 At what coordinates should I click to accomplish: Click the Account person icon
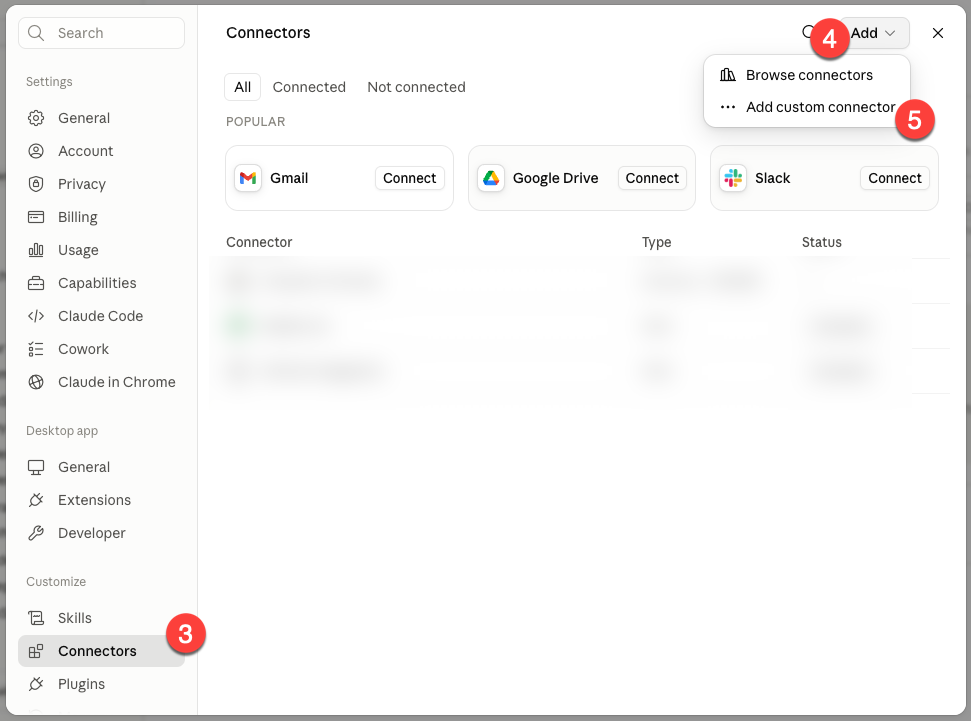click(x=36, y=151)
